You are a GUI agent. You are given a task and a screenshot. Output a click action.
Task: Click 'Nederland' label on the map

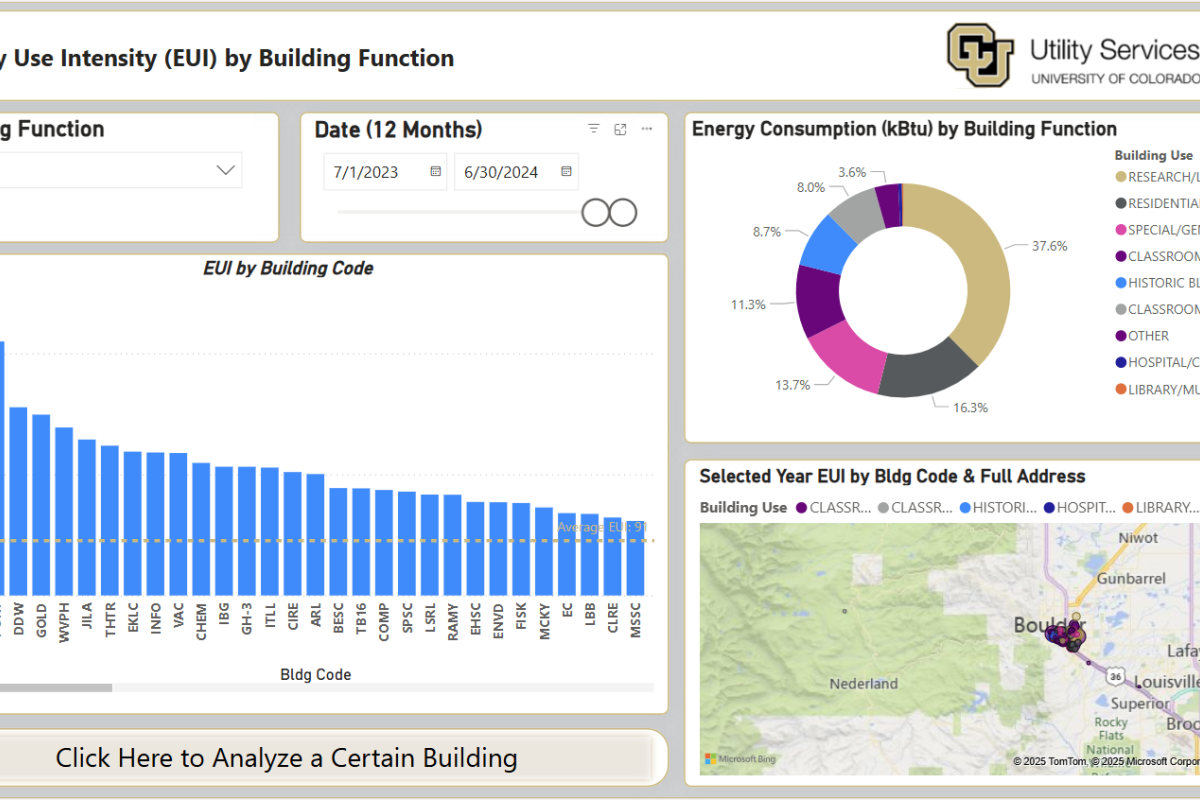pos(864,684)
